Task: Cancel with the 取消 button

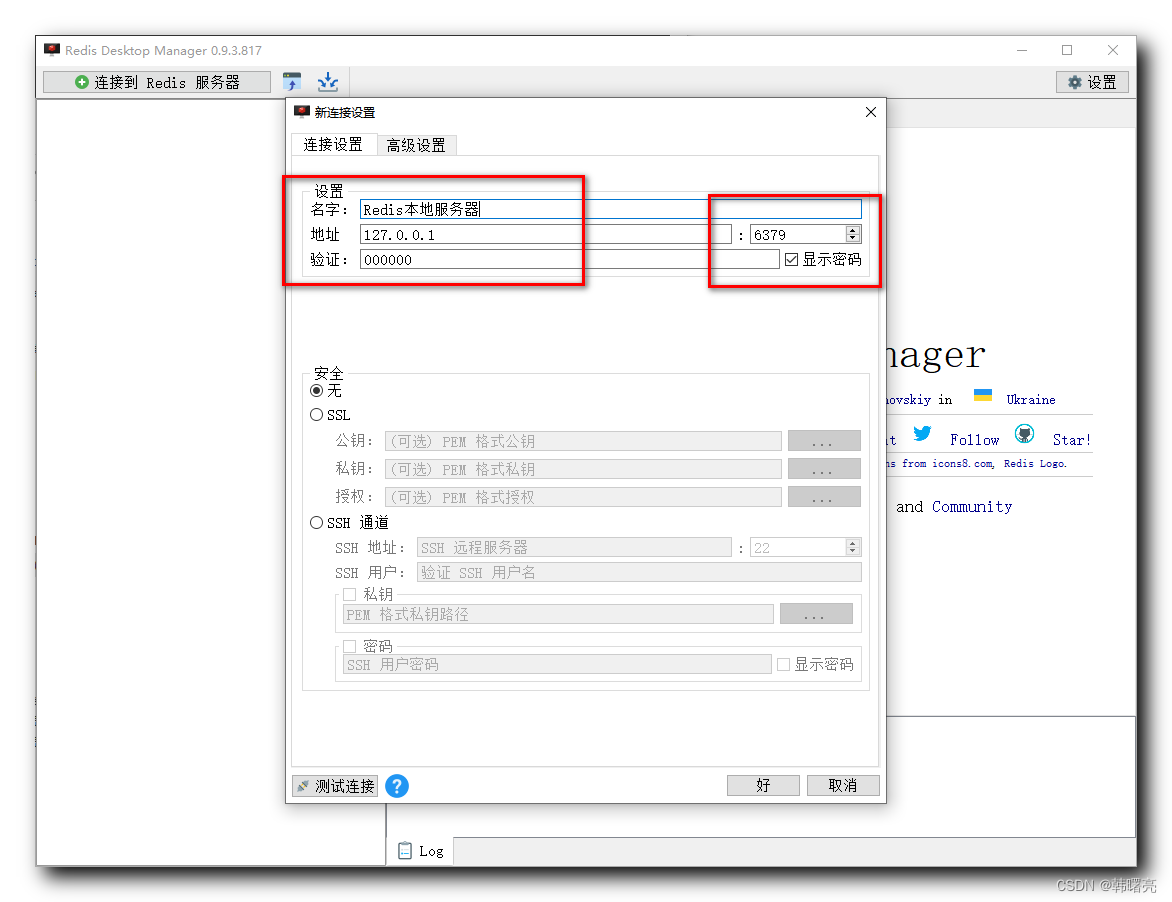Action: pyautogui.click(x=842, y=785)
